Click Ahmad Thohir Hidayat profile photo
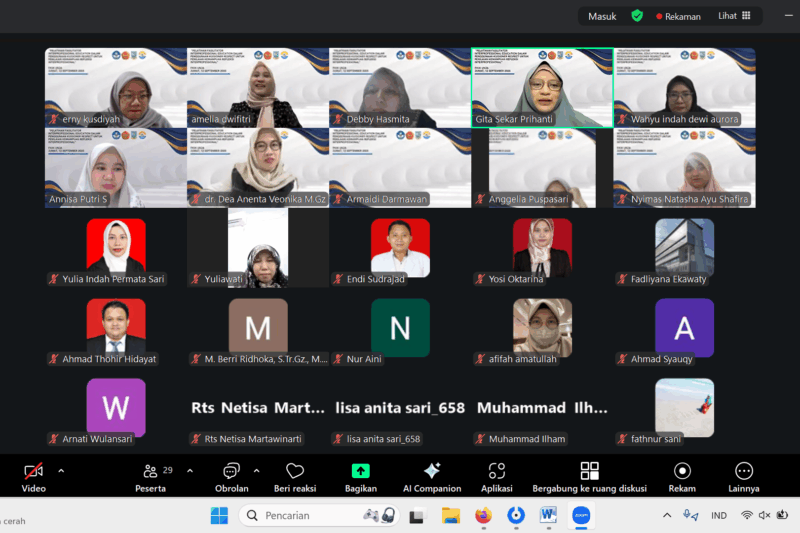This screenshot has height=533, width=800. coord(116,326)
